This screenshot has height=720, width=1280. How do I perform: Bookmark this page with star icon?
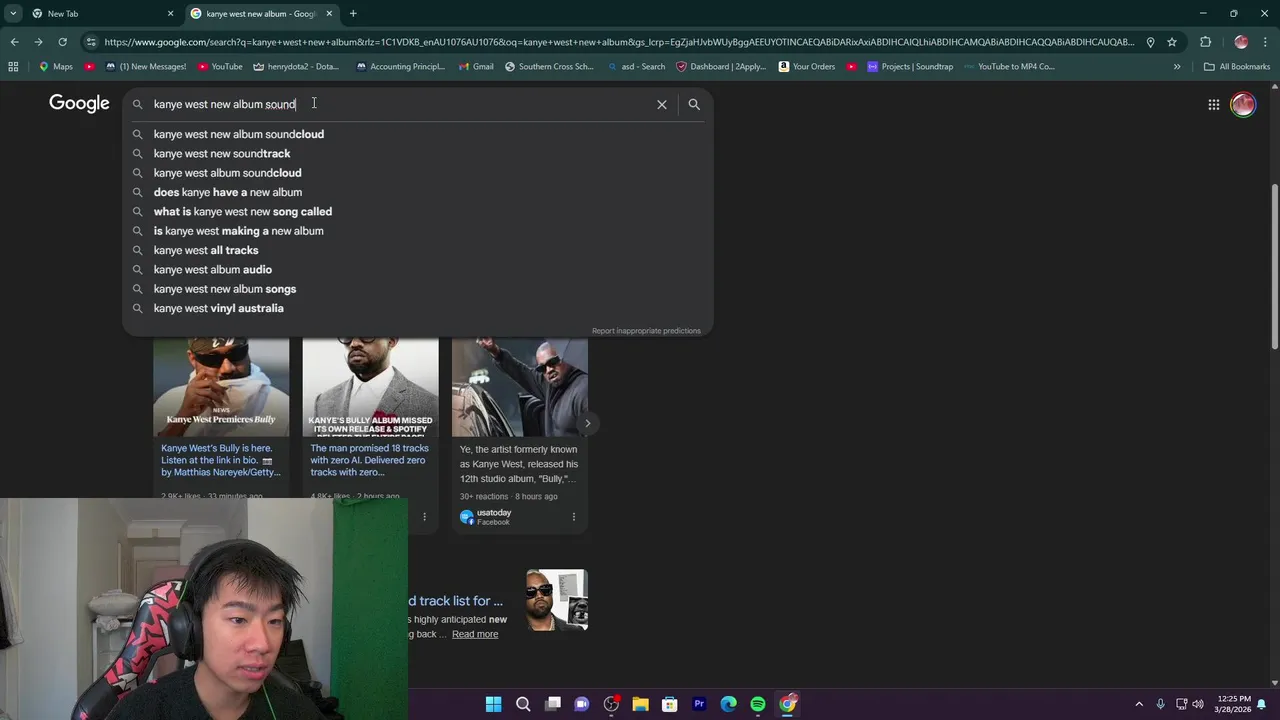pyautogui.click(x=1172, y=42)
